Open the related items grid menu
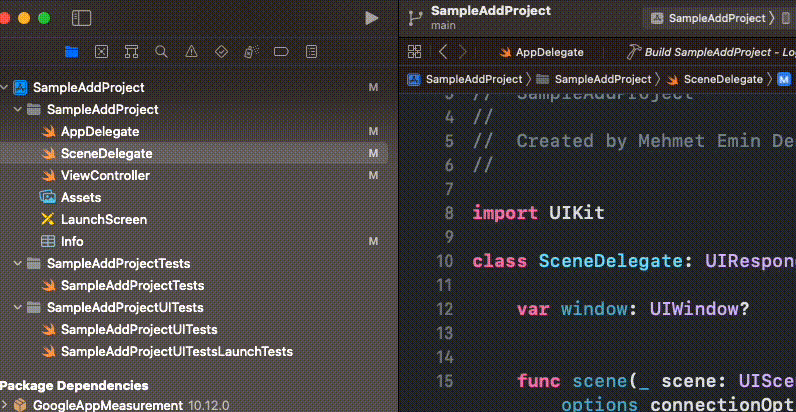This screenshot has height=412, width=796. click(x=415, y=51)
